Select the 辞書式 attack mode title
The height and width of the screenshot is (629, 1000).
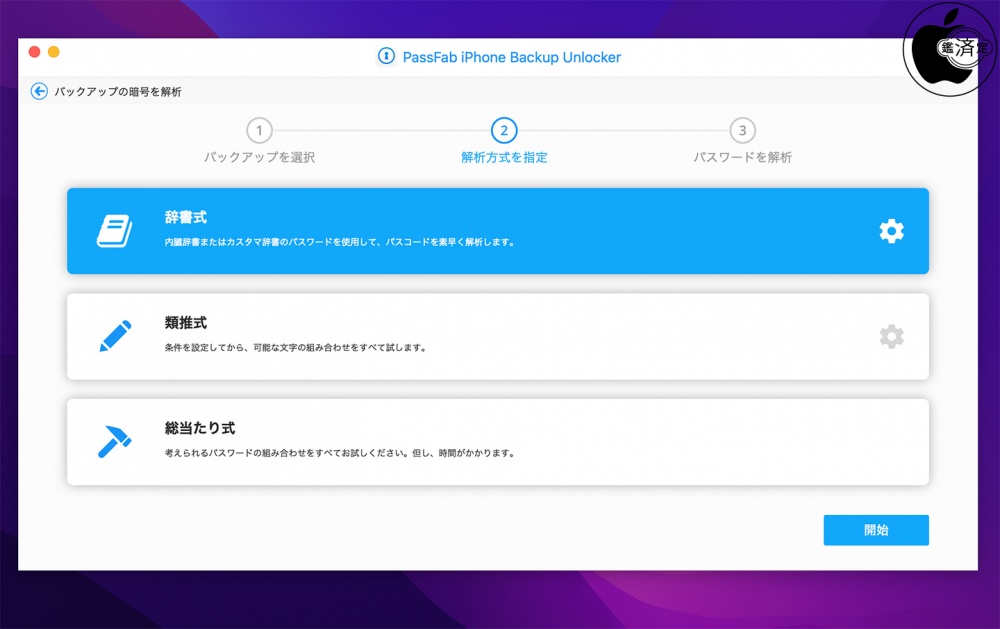pyautogui.click(x=186, y=217)
